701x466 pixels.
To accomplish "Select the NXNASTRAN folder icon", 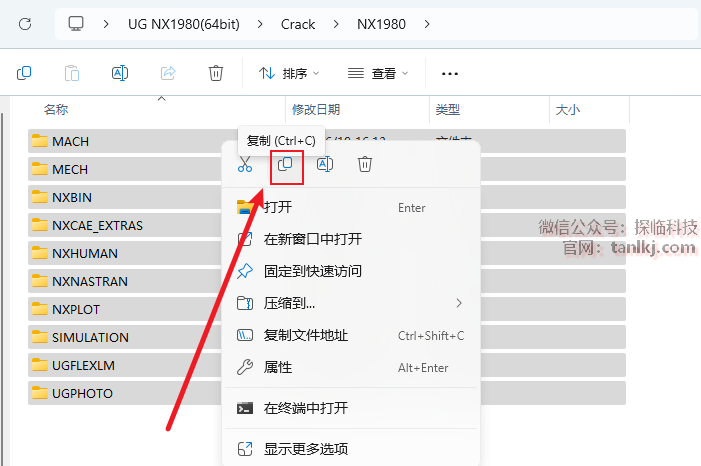I will coord(40,281).
